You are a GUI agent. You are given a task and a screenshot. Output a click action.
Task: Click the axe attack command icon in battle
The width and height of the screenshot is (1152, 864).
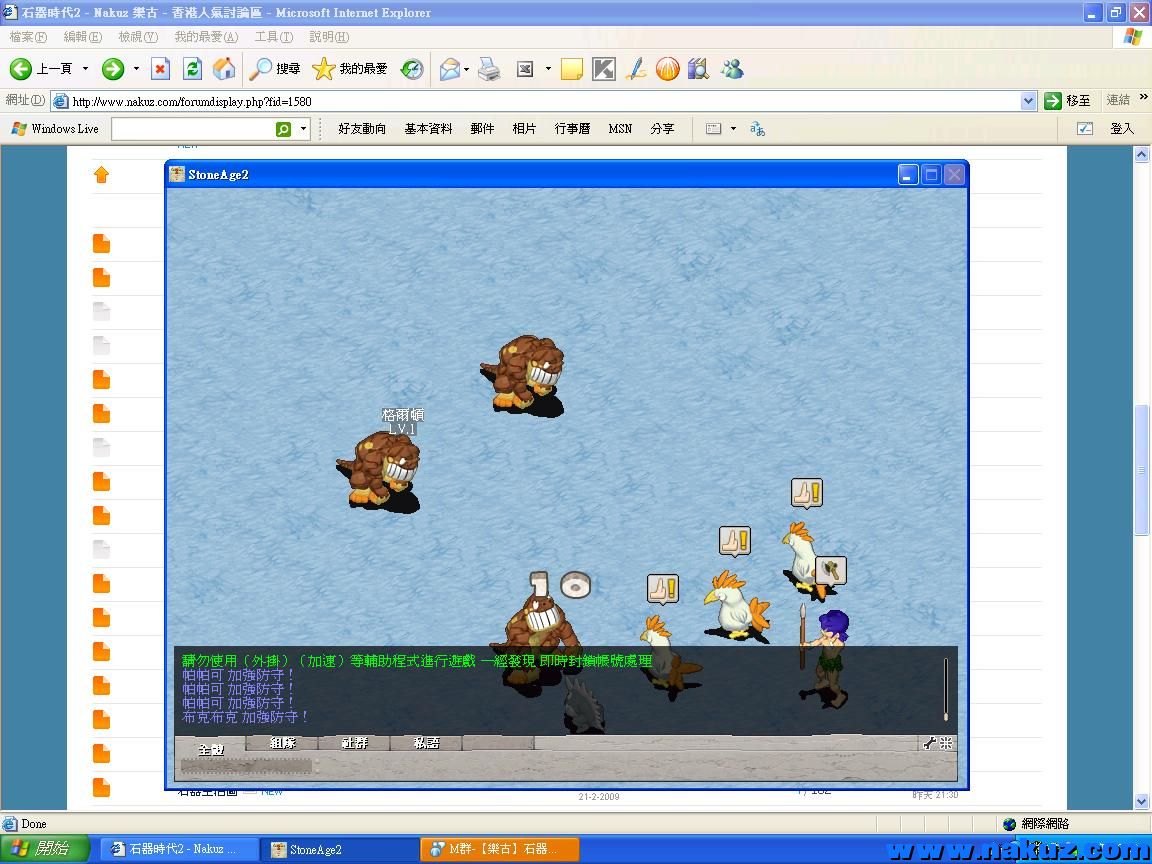tap(830, 570)
